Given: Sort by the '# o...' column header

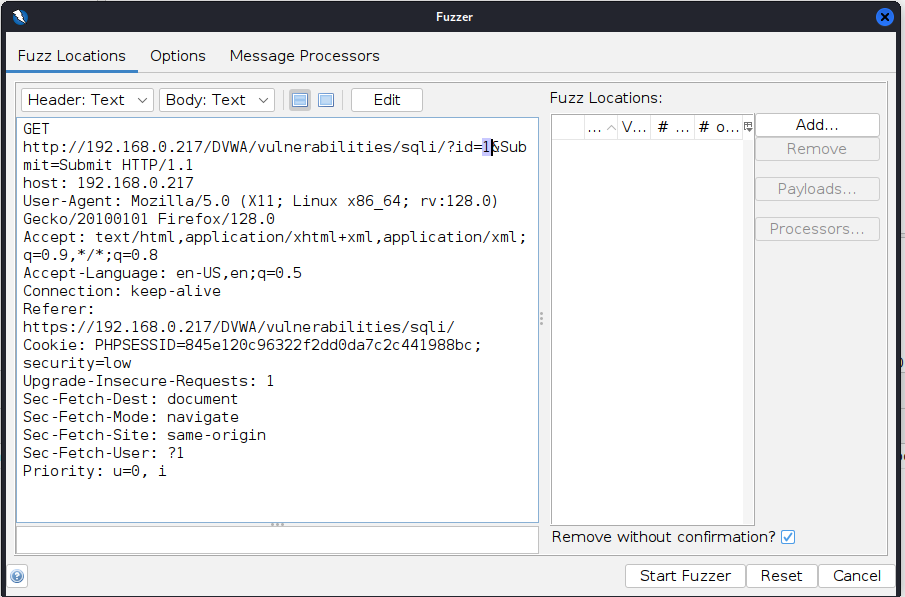Looking at the screenshot, I should 719,127.
